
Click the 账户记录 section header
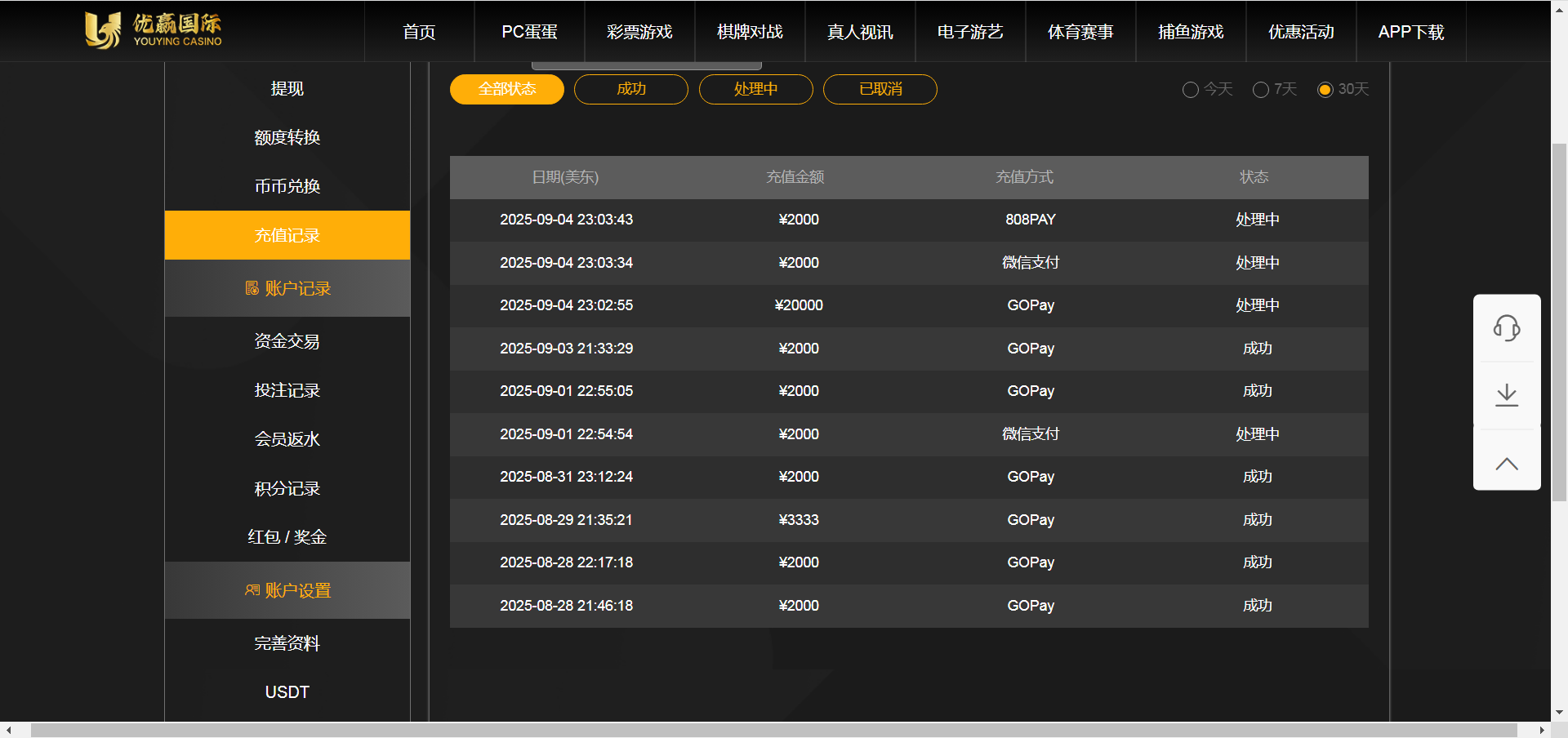[287, 288]
